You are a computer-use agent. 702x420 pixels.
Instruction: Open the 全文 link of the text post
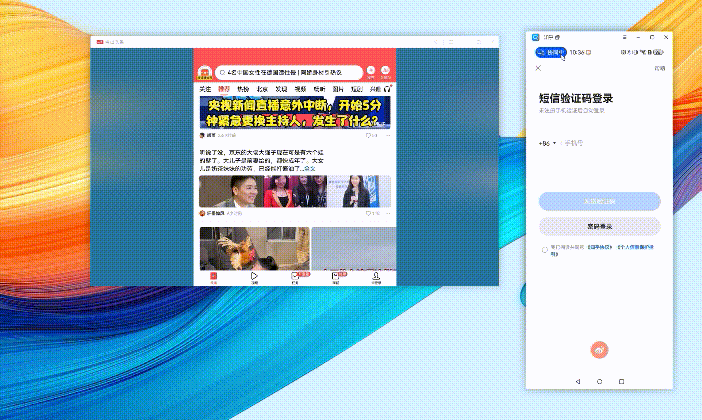pos(310,168)
